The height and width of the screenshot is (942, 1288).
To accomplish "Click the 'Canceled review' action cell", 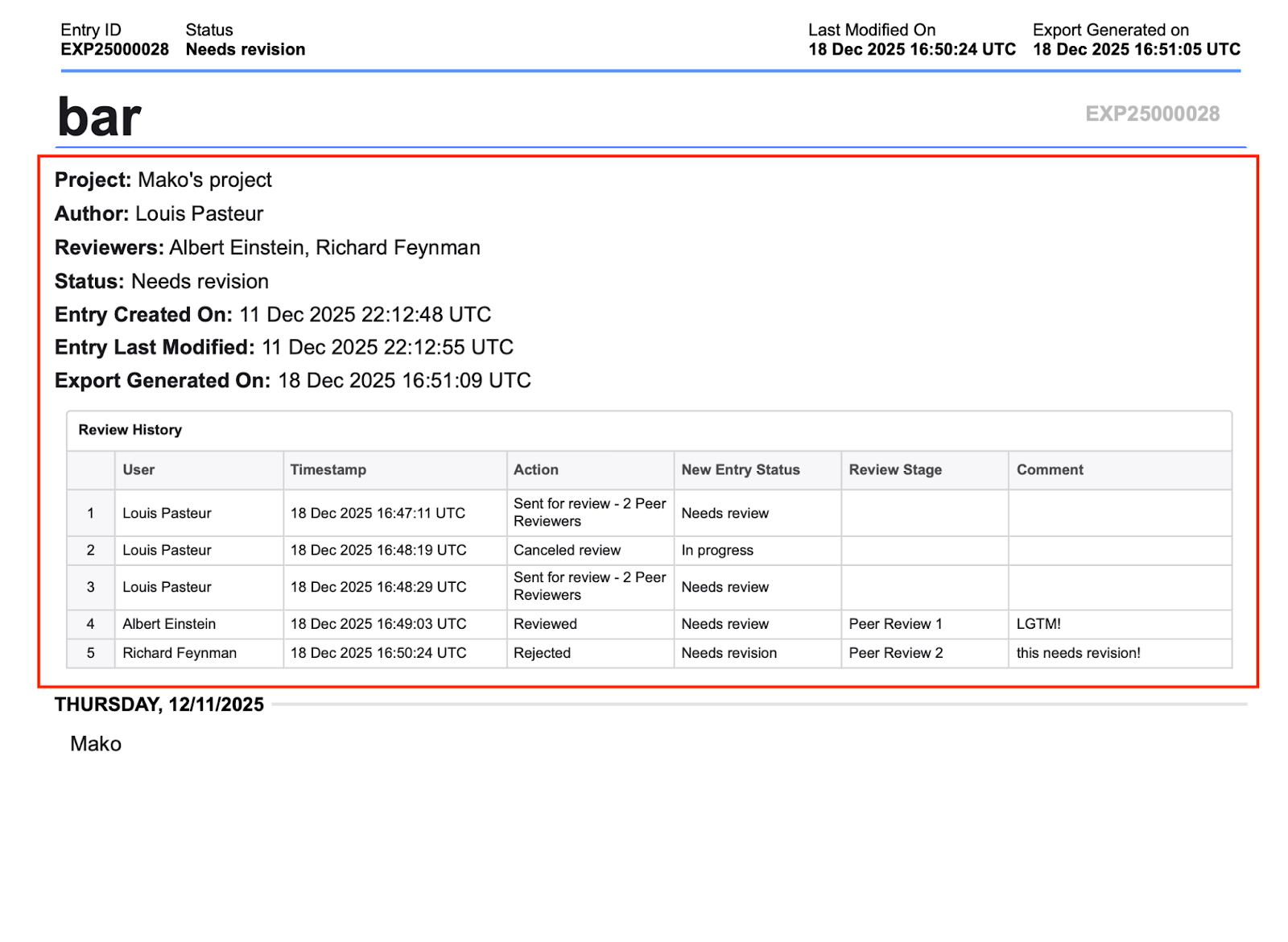I will pyautogui.click(x=567, y=551).
